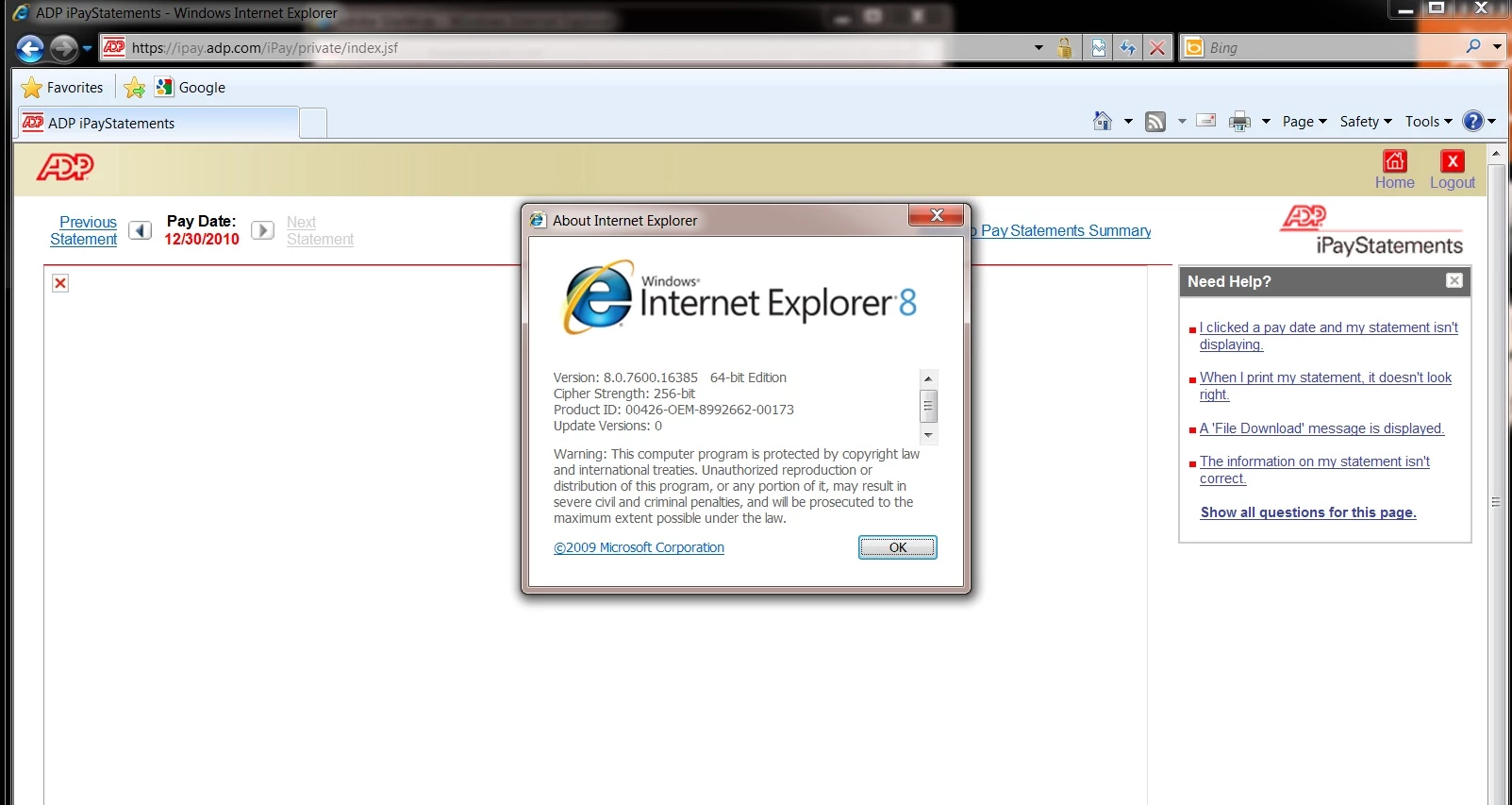Click the version info scrollbar thumb
1512x805 pixels.
pos(928,406)
